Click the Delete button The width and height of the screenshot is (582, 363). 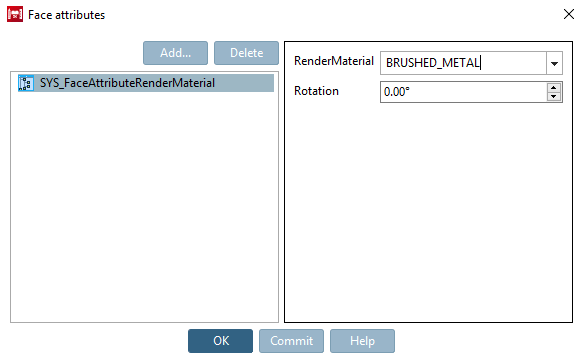point(246,53)
